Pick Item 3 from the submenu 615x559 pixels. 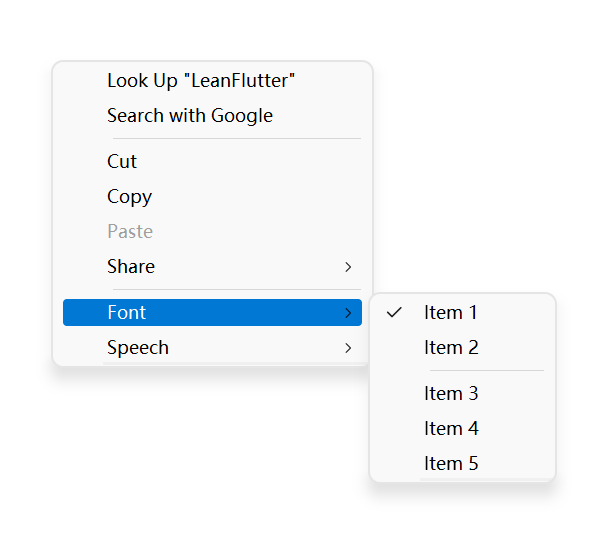(451, 394)
